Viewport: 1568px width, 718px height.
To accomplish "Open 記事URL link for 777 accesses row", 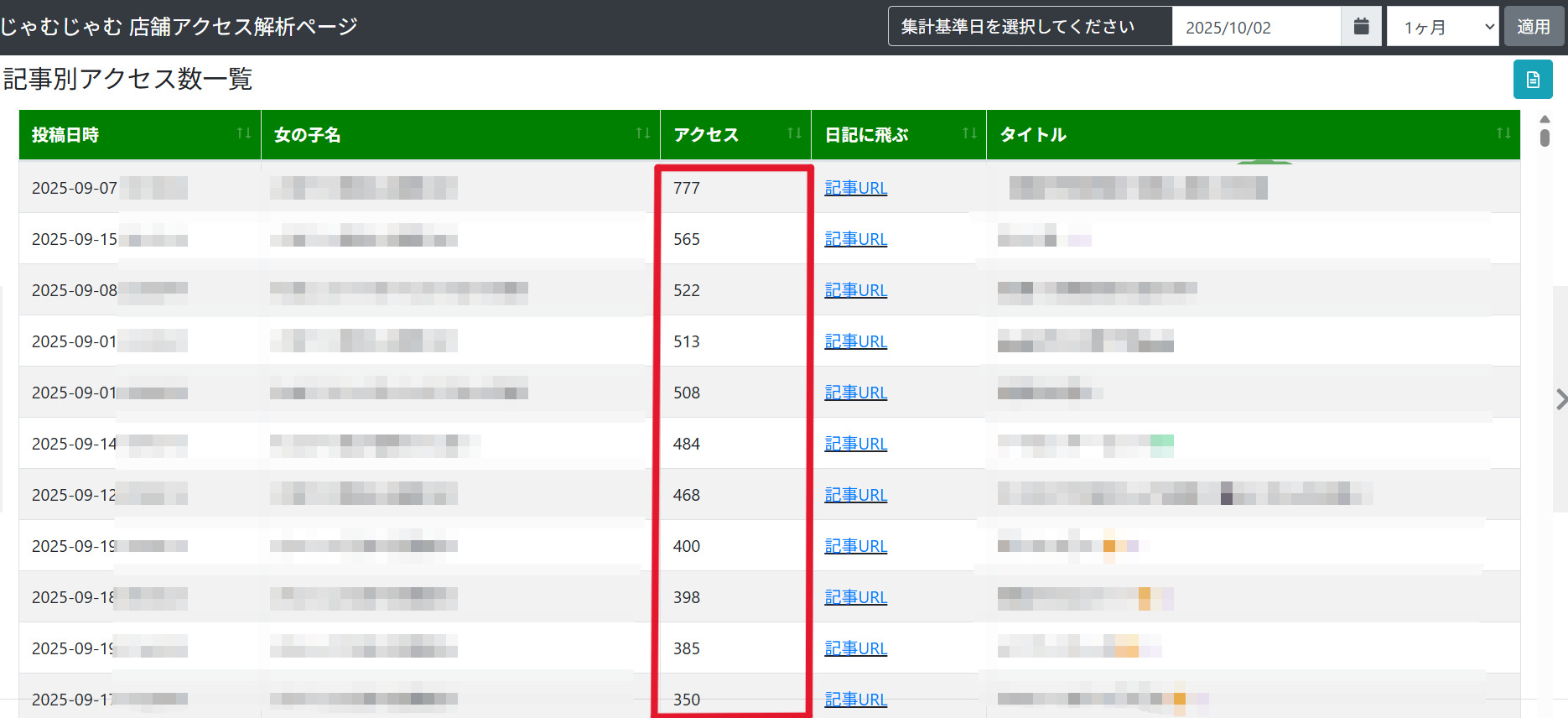I will point(855,188).
